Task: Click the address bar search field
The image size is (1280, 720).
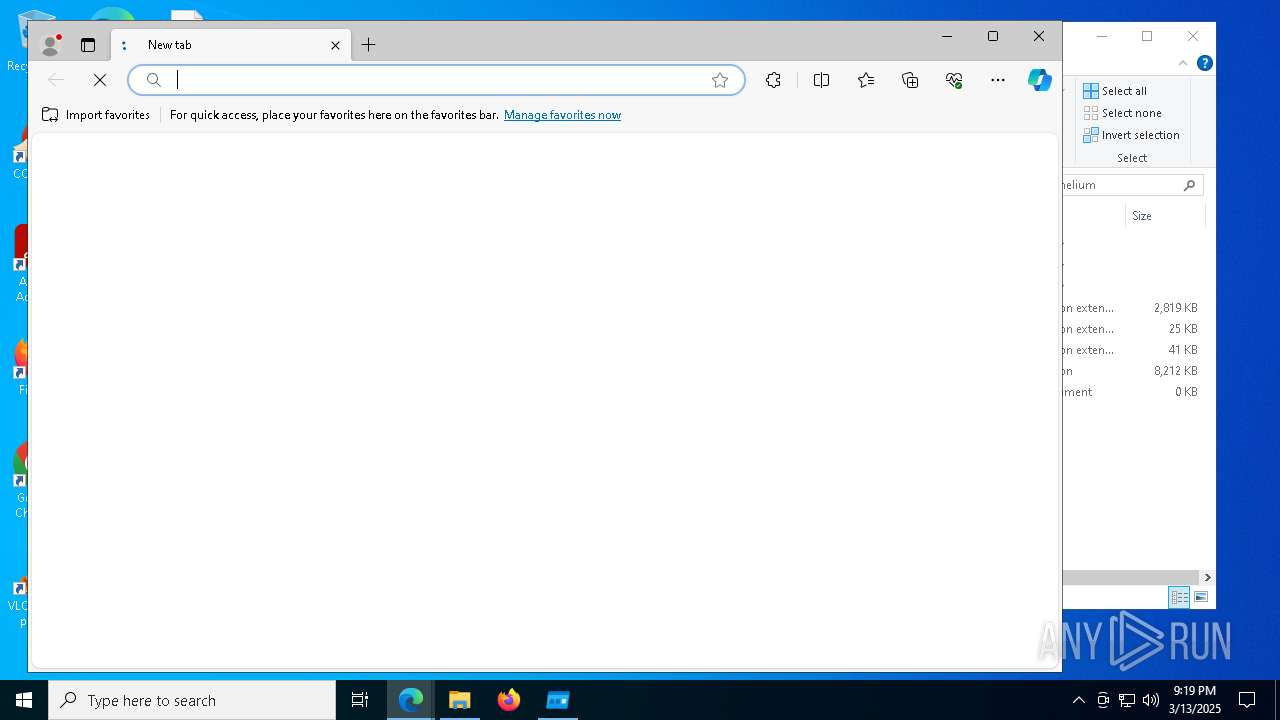Action: [x=436, y=80]
